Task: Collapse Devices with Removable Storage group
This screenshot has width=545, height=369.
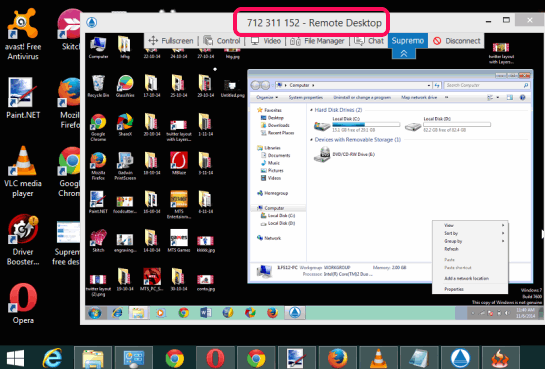Action: coord(311,140)
